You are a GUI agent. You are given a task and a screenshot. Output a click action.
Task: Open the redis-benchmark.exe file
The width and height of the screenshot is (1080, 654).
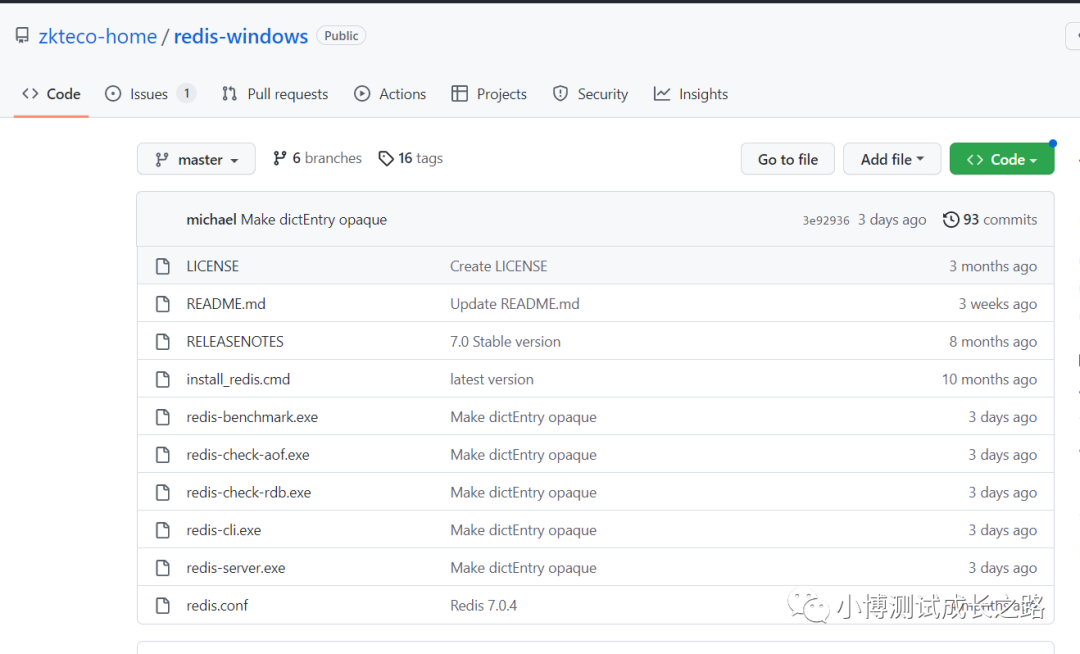click(252, 417)
